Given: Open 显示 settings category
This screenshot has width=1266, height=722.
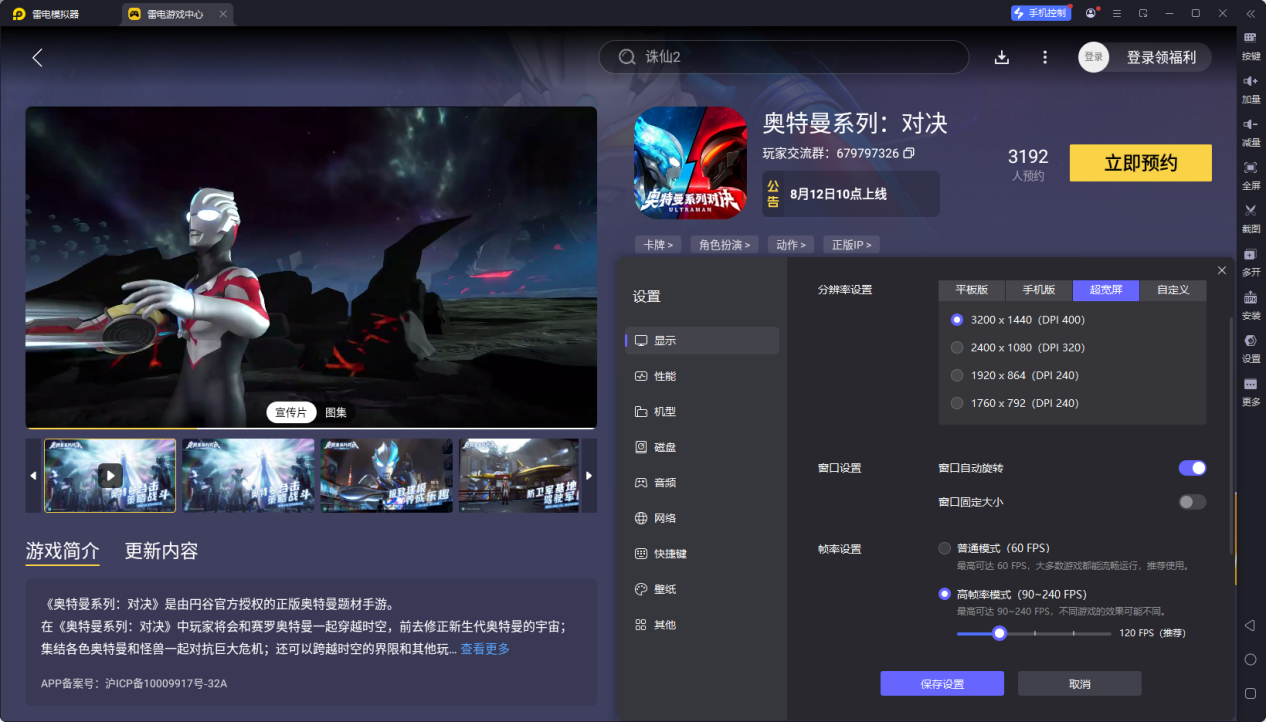Looking at the screenshot, I should point(702,340).
